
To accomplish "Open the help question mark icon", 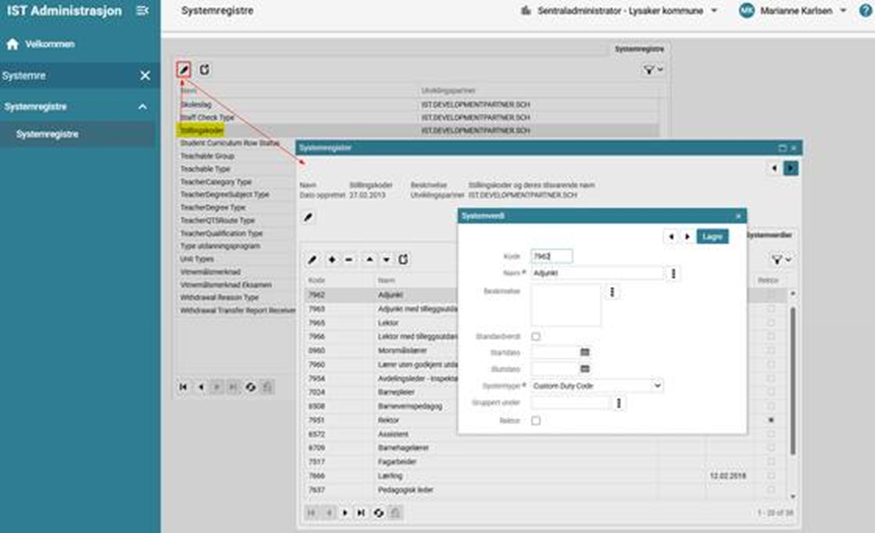I will 865,10.
